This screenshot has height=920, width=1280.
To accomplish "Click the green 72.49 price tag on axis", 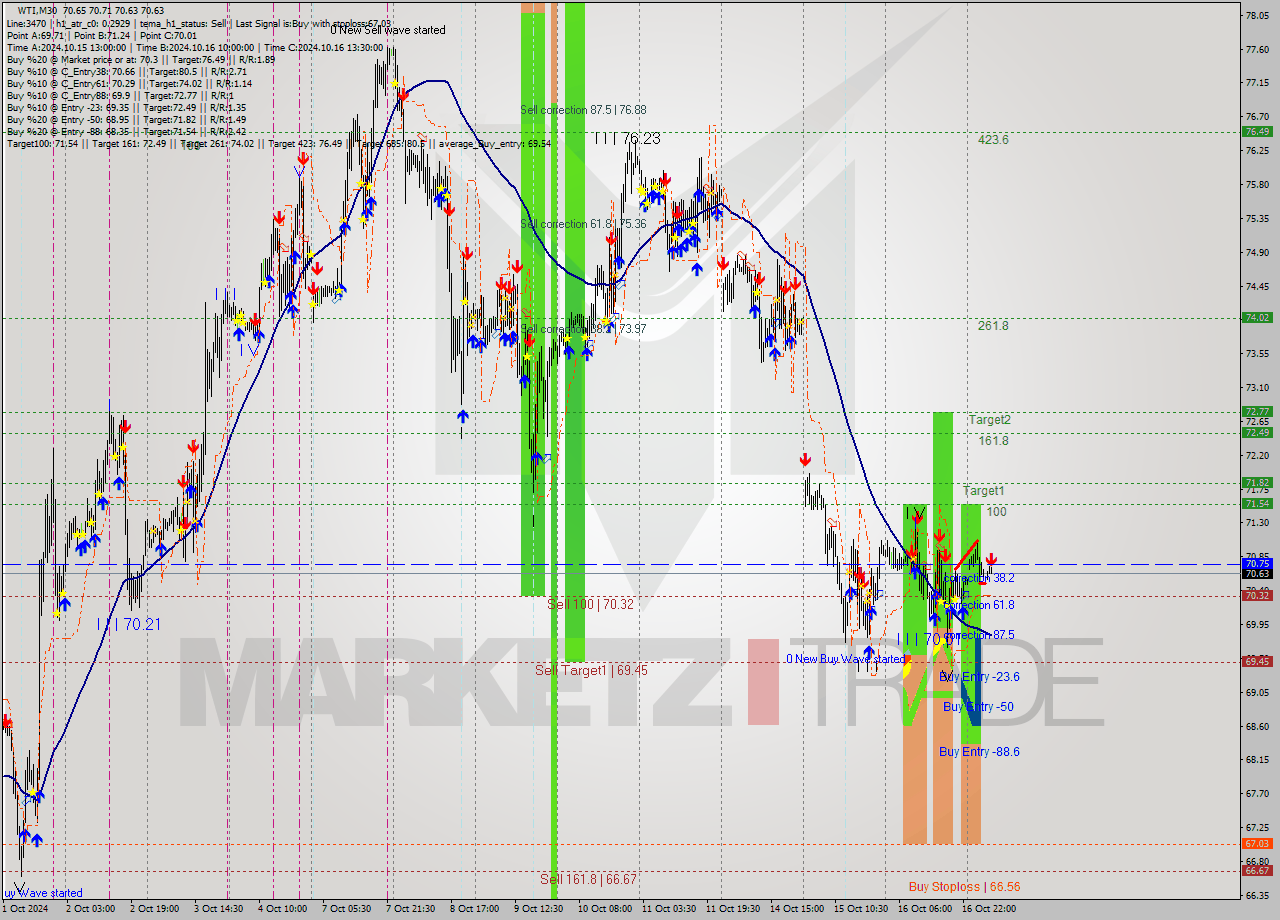I will click(x=1257, y=432).
